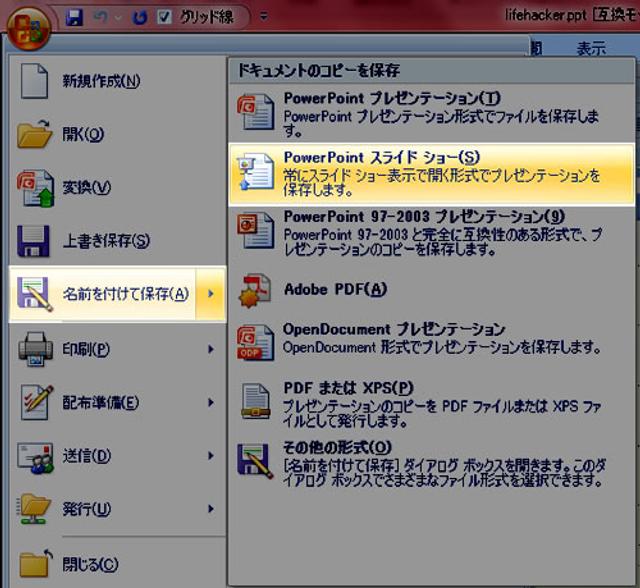Click the OpenDocument 形式でプレゼンテーションを保存します text

[442, 348]
